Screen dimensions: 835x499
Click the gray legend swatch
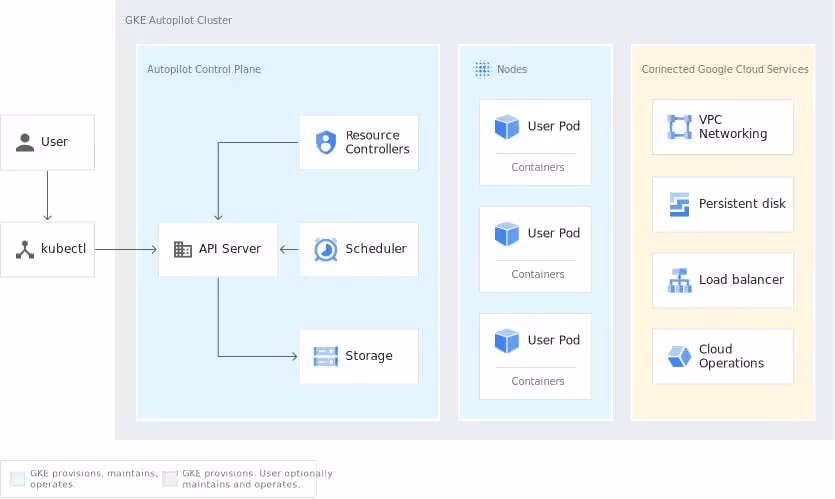pyautogui.click(x=170, y=479)
